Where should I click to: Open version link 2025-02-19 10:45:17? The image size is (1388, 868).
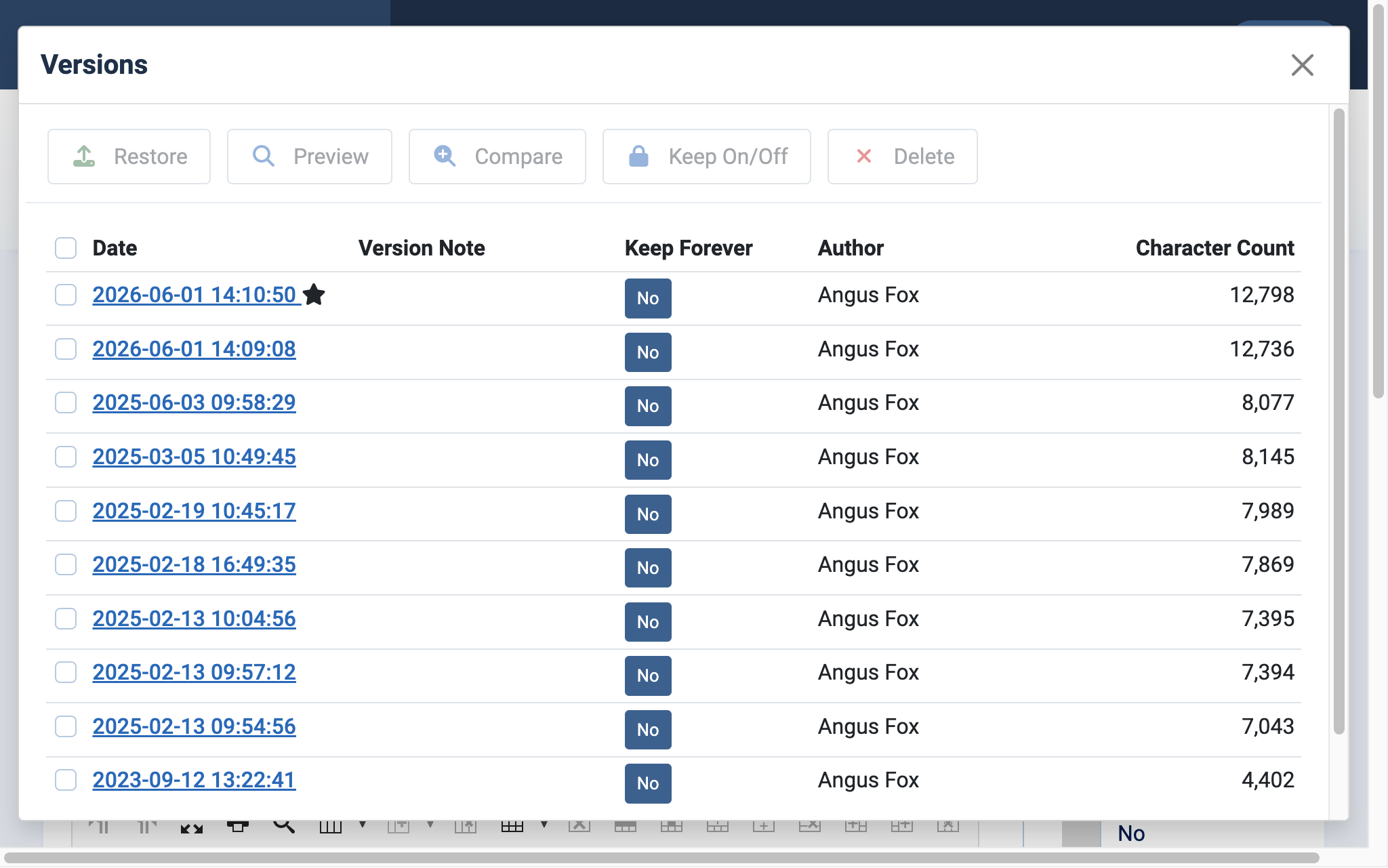tap(195, 511)
